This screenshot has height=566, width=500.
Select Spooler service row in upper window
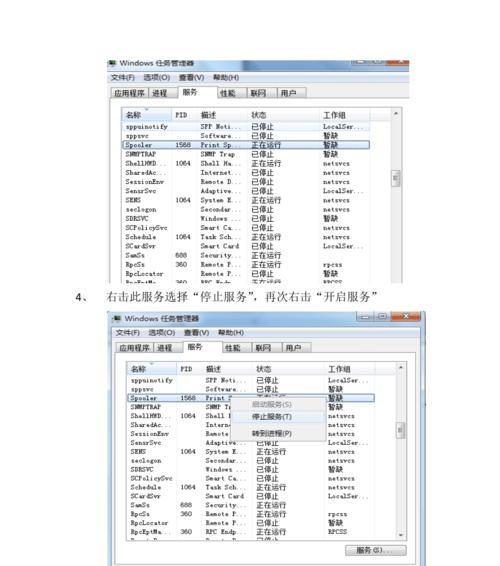pyautogui.click(x=246, y=145)
